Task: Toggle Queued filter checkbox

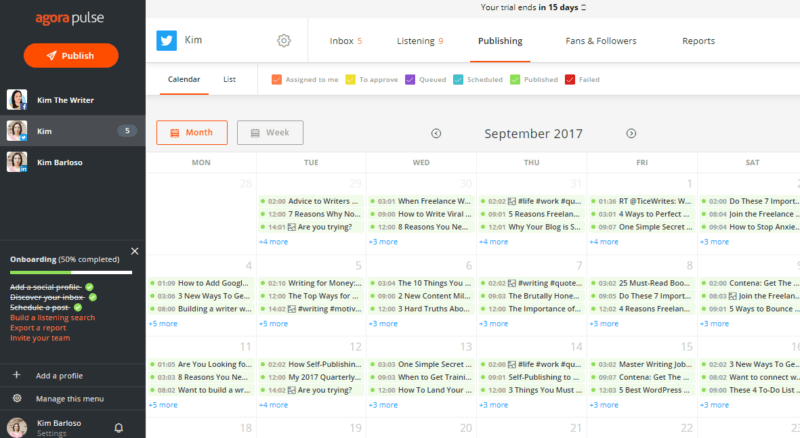Action: [410, 80]
